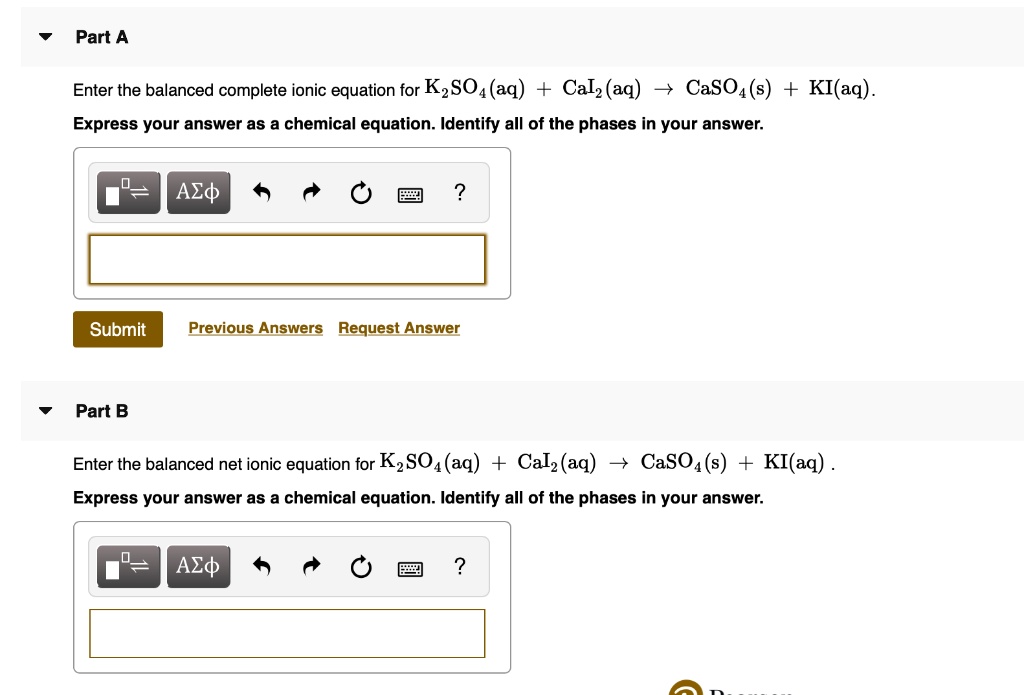Click the redo icon in Part A toolbar
The height and width of the screenshot is (695, 1024).
click(311, 192)
